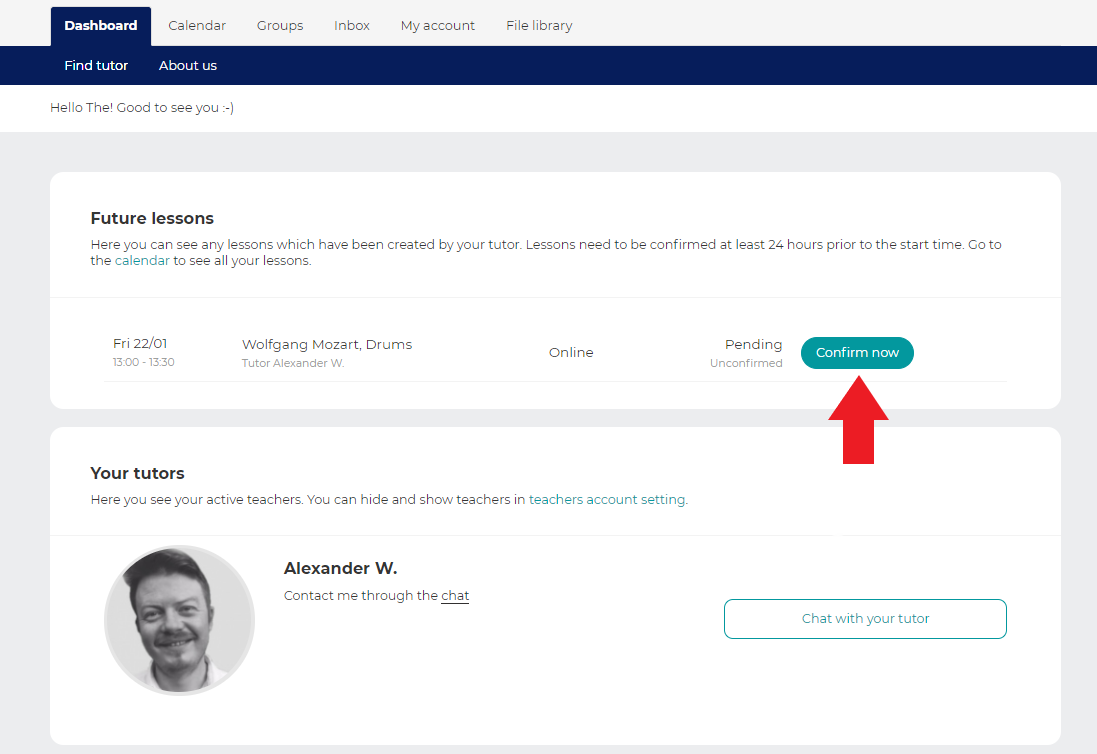Click the Unconfirmed status text

746,363
